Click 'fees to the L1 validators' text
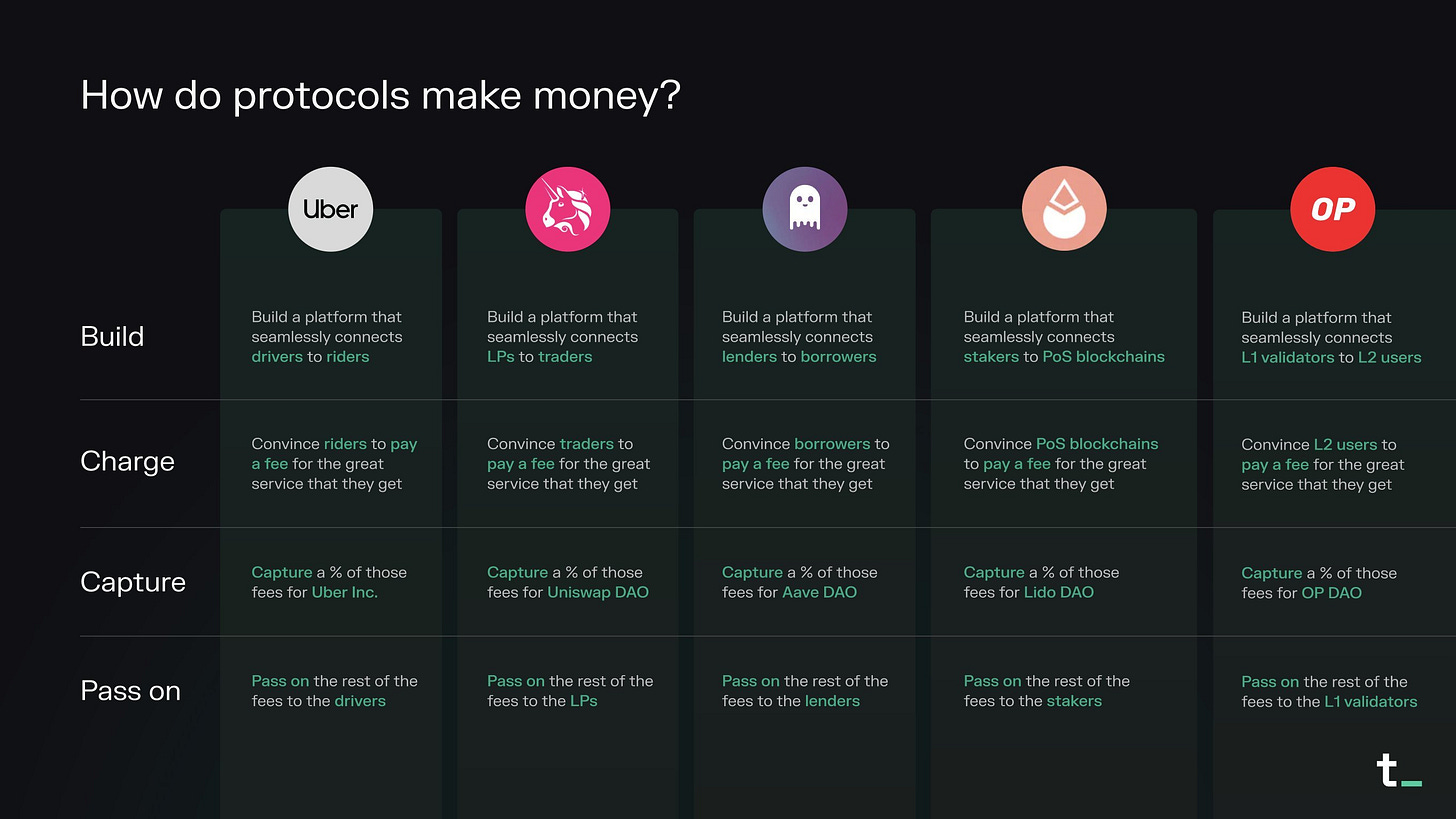The width and height of the screenshot is (1456, 819). pos(1329,702)
